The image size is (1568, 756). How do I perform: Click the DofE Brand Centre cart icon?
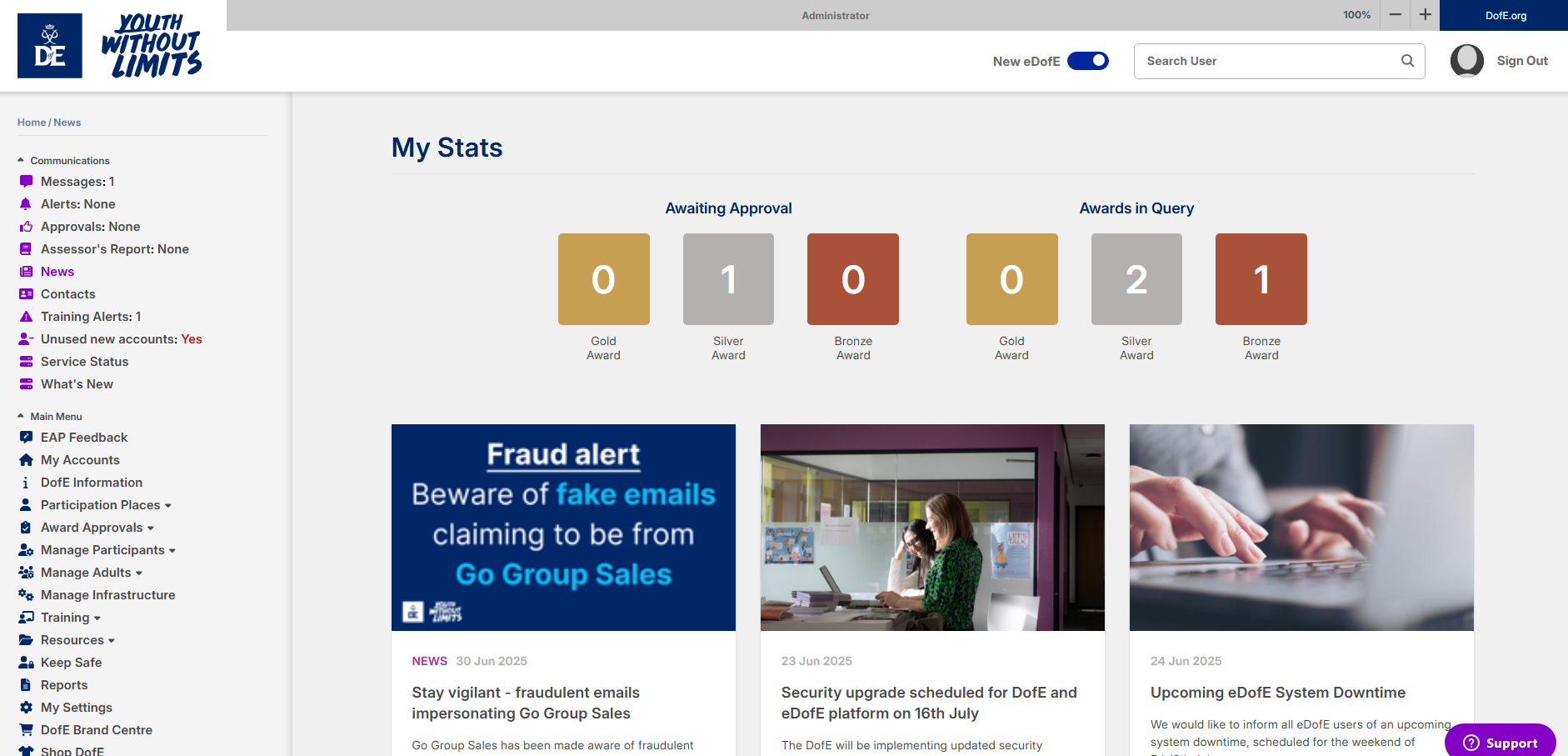point(26,730)
